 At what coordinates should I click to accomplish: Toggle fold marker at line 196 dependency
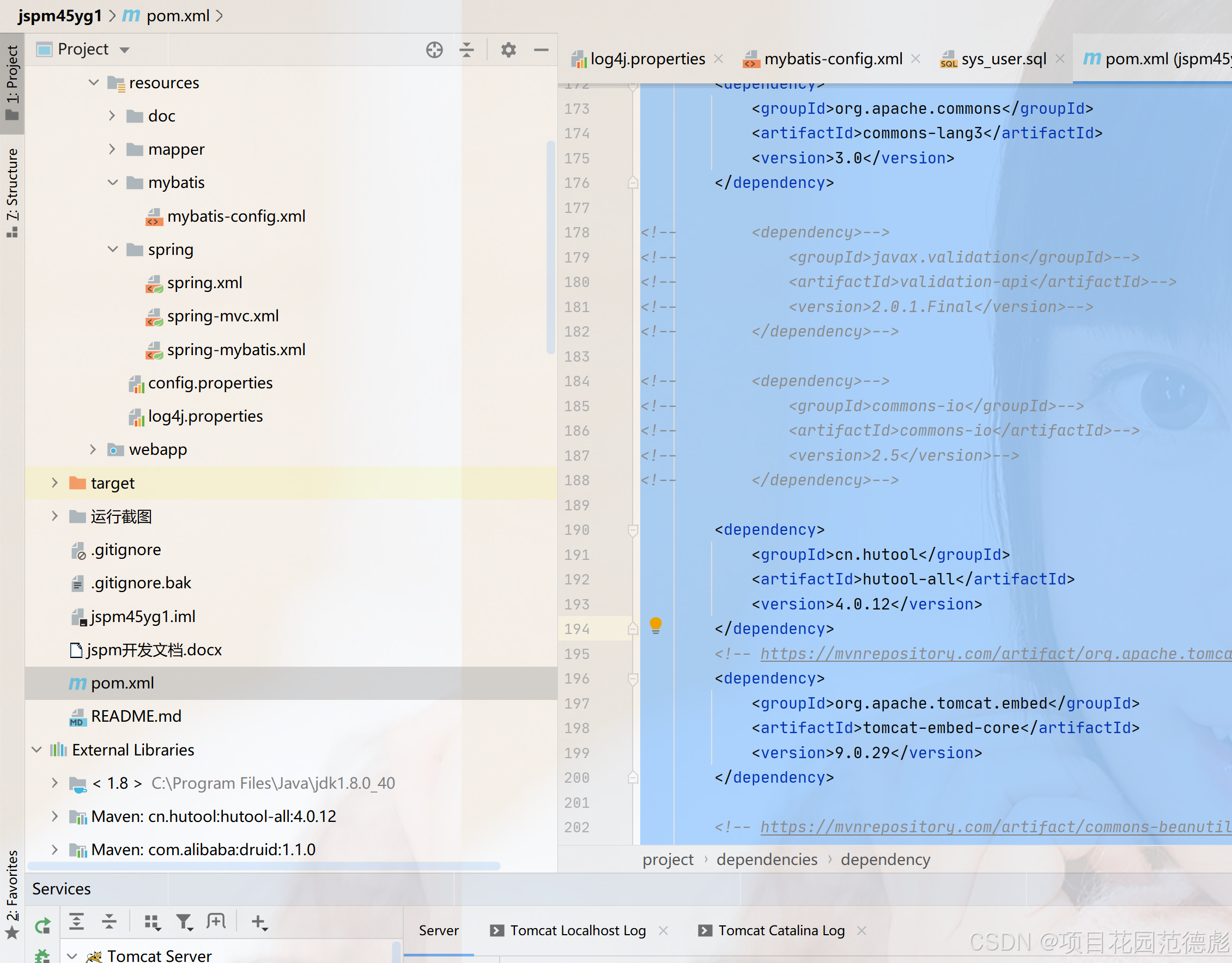point(633,679)
